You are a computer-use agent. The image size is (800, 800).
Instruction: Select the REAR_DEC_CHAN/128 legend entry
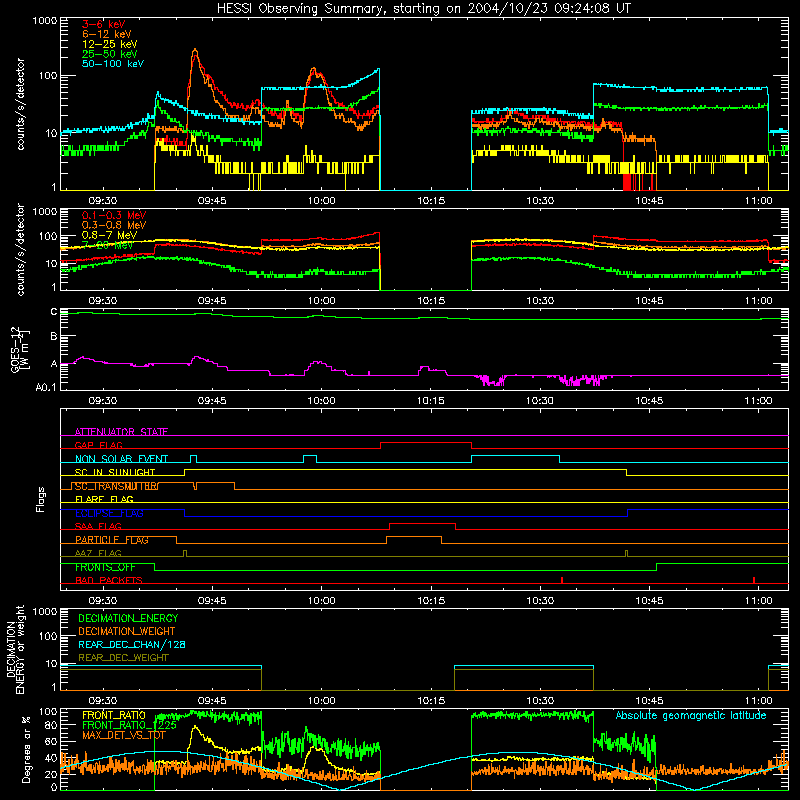coord(132,644)
